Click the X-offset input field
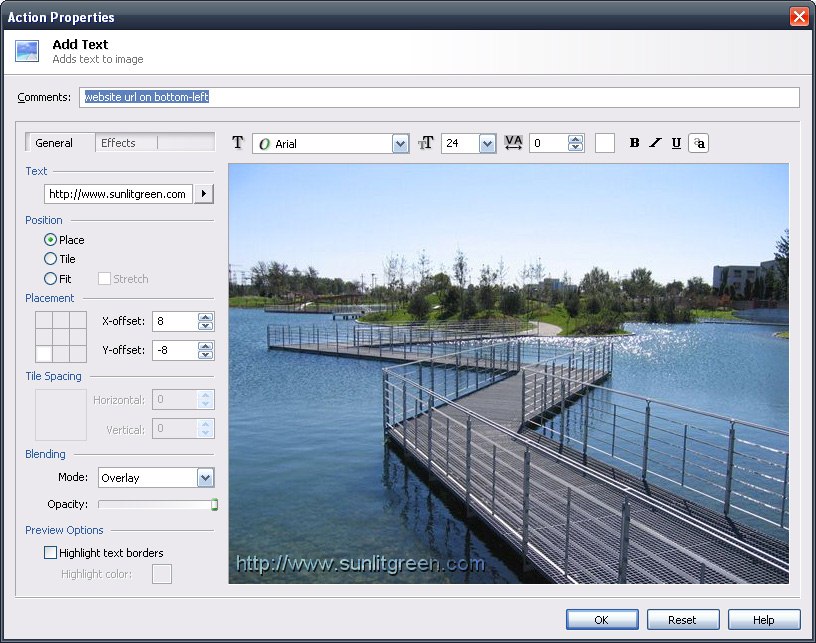Viewport: 816px width, 643px height. (x=175, y=322)
